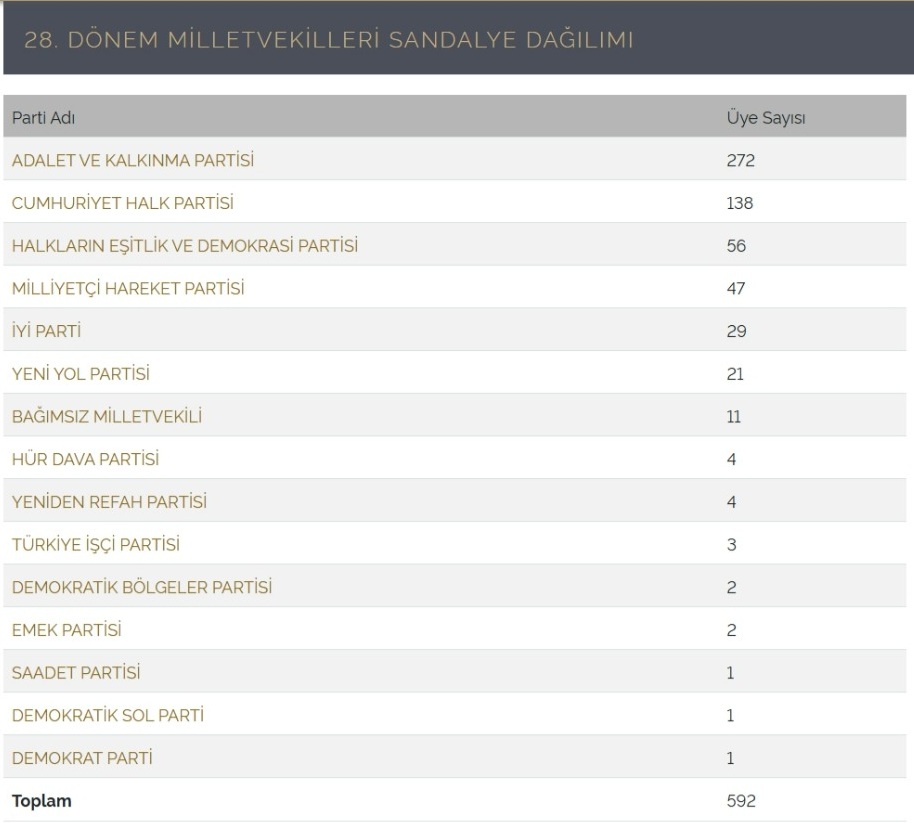Open HALKLARIN EŞİTLİK VE DEMOKRASİ PARTİSİ link
The height and width of the screenshot is (823, 914).
tap(184, 246)
